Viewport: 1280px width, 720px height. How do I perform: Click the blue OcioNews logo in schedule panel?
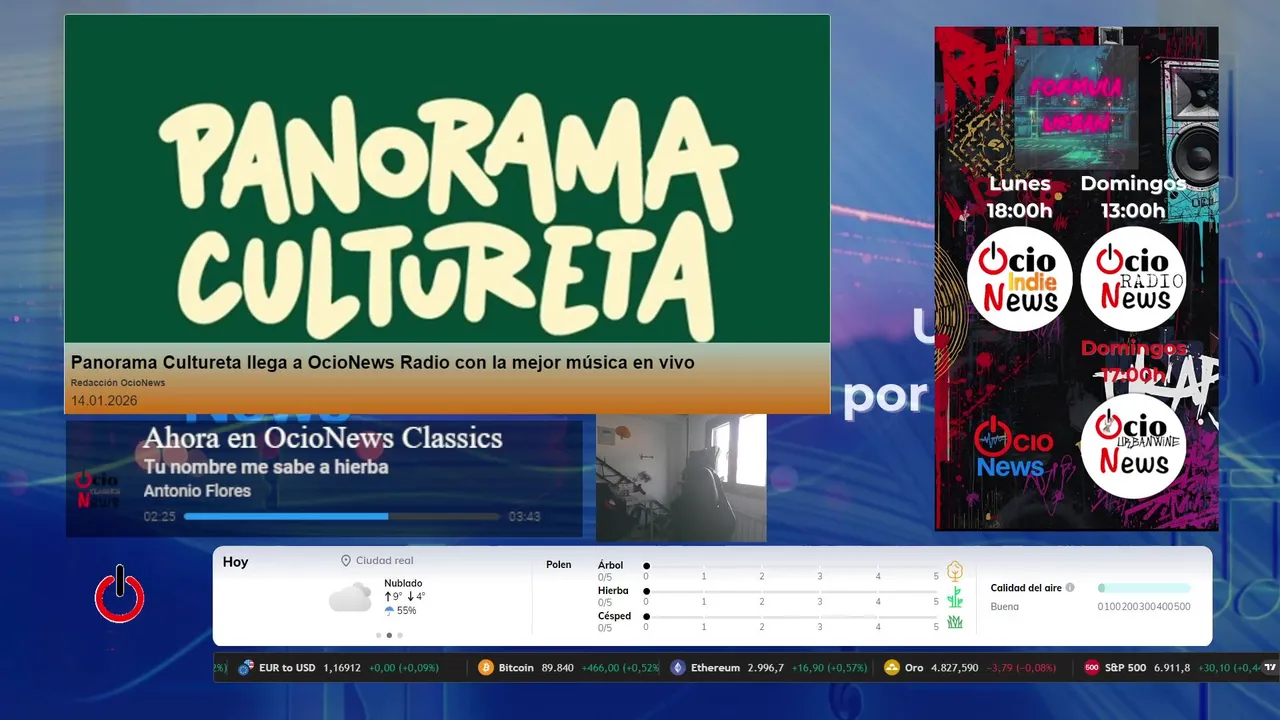tap(1014, 445)
